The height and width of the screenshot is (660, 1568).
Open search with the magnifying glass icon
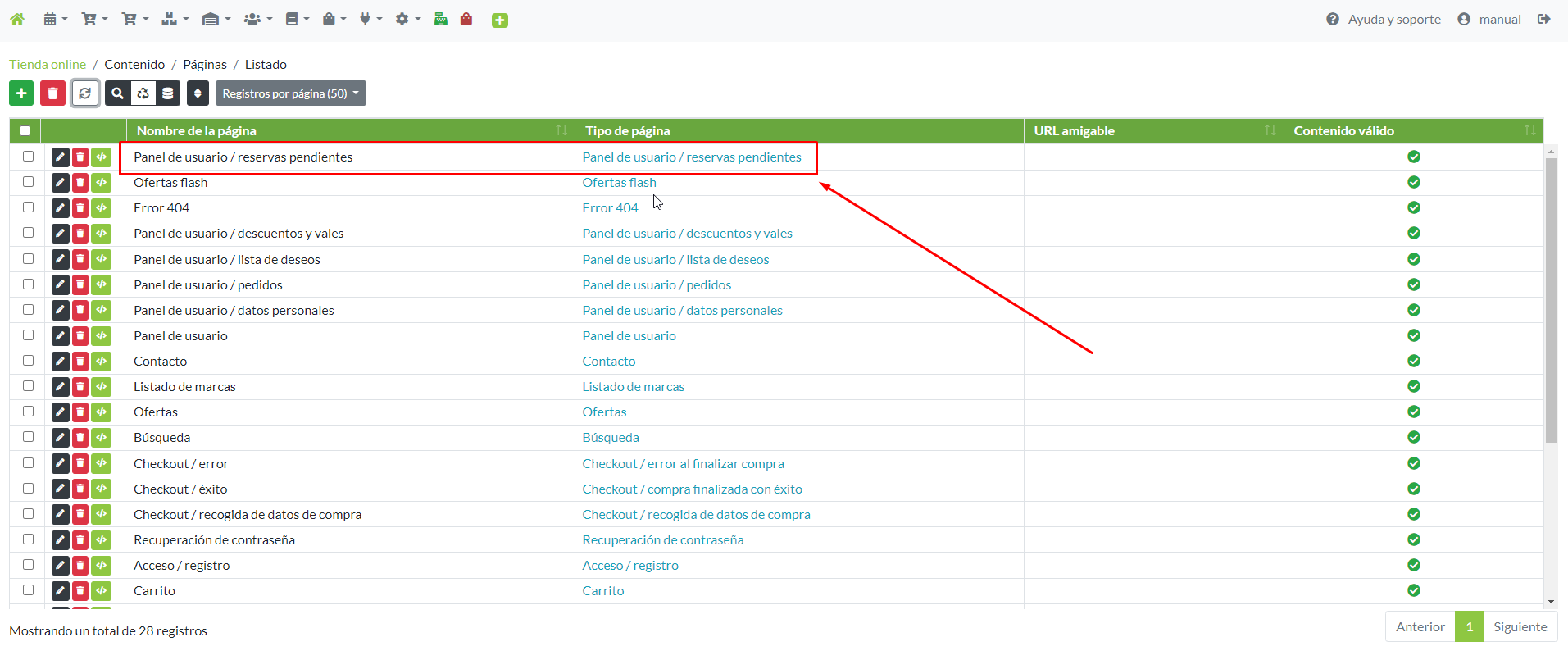pos(117,93)
